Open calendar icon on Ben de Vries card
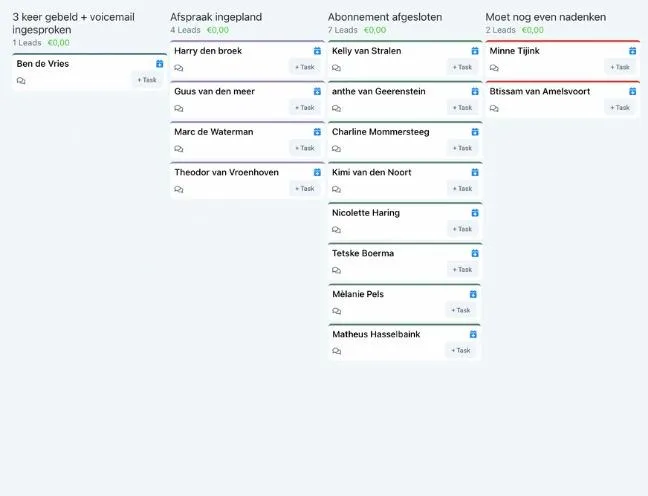Screen dimensions: 648x496 [x=160, y=64]
